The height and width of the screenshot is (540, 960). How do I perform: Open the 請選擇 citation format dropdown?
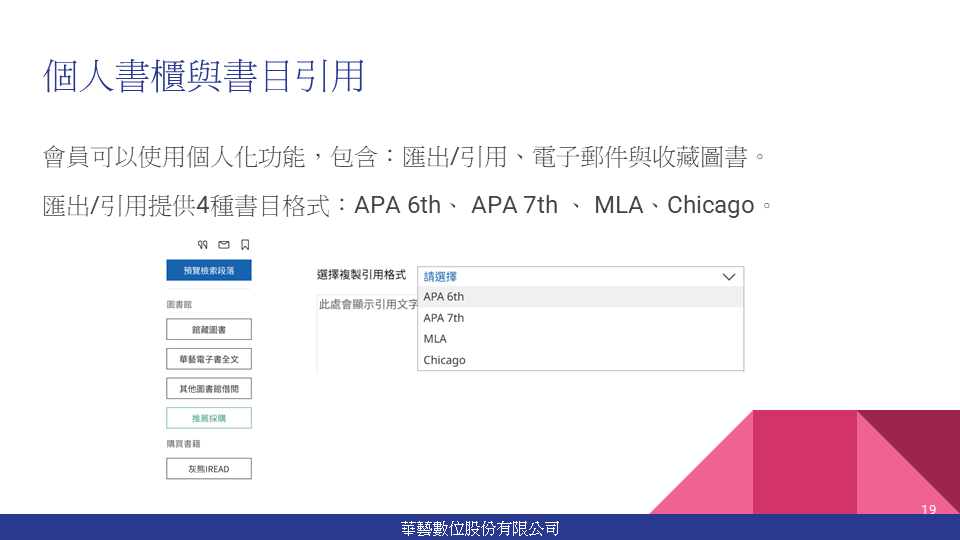(580, 277)
